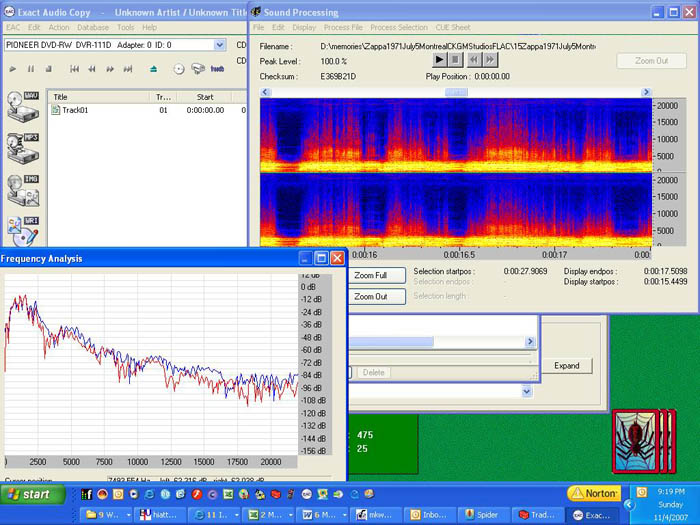
Task: Click the frequency analysis graph plot
Action: point(151,365)
